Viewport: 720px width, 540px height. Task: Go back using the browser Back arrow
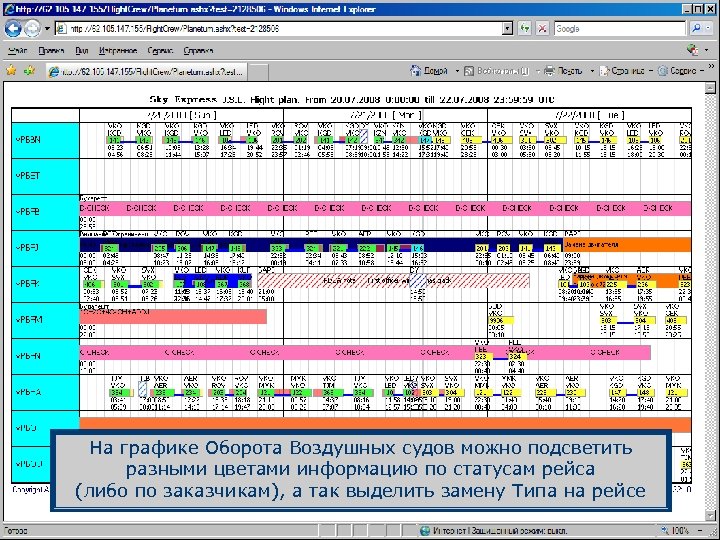[x=13, y=29]
